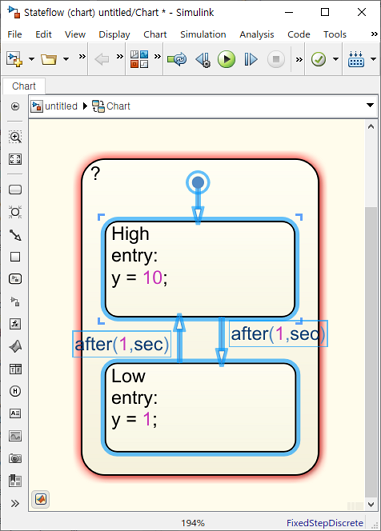Select the High state
Viewport: 381px width, 531px height.
pyautogui.click(x=200, y=269)
